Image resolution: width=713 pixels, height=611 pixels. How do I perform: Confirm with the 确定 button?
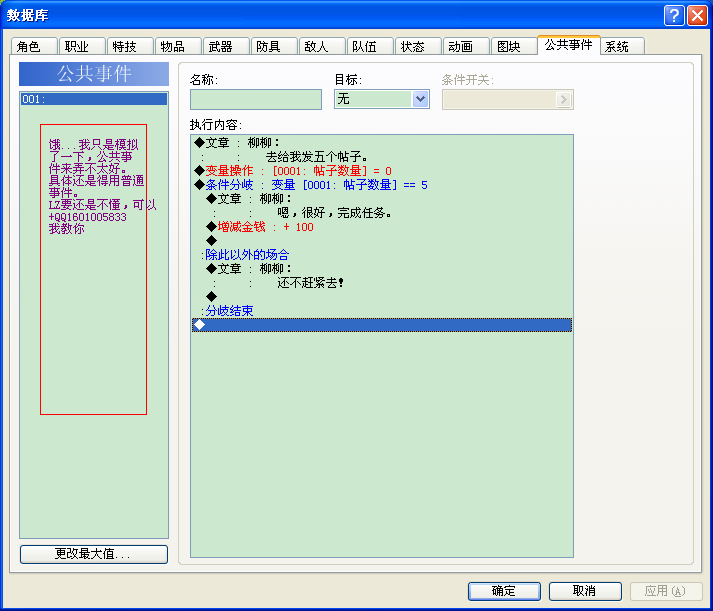(x=504, y=591)
